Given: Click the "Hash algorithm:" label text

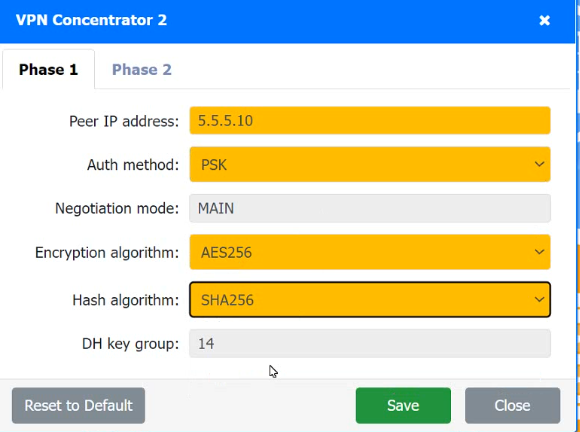Looking at the screenshot, I should coord(125,300).
